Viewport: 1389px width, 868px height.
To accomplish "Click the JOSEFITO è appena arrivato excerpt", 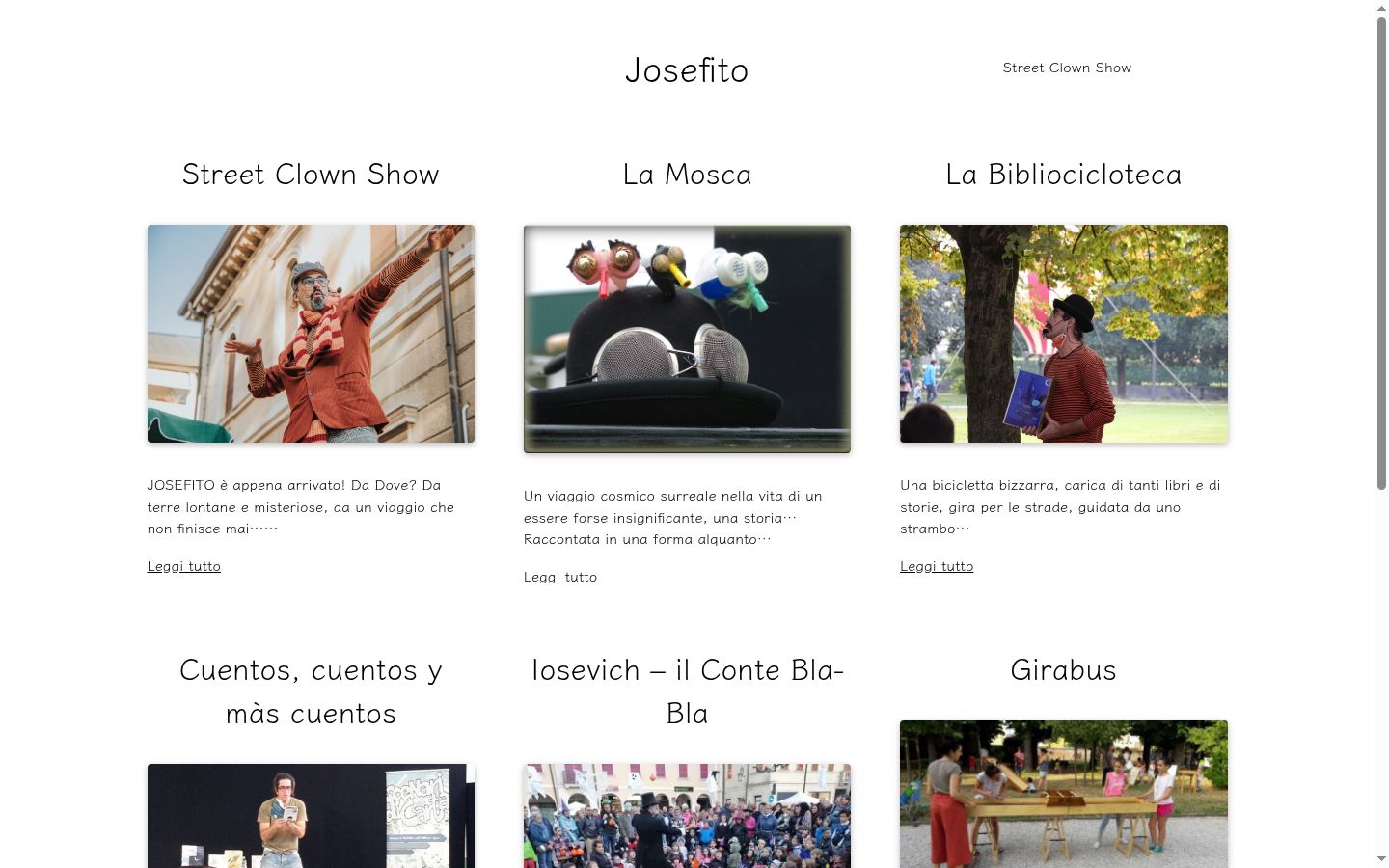I will [x=301, y=507].
